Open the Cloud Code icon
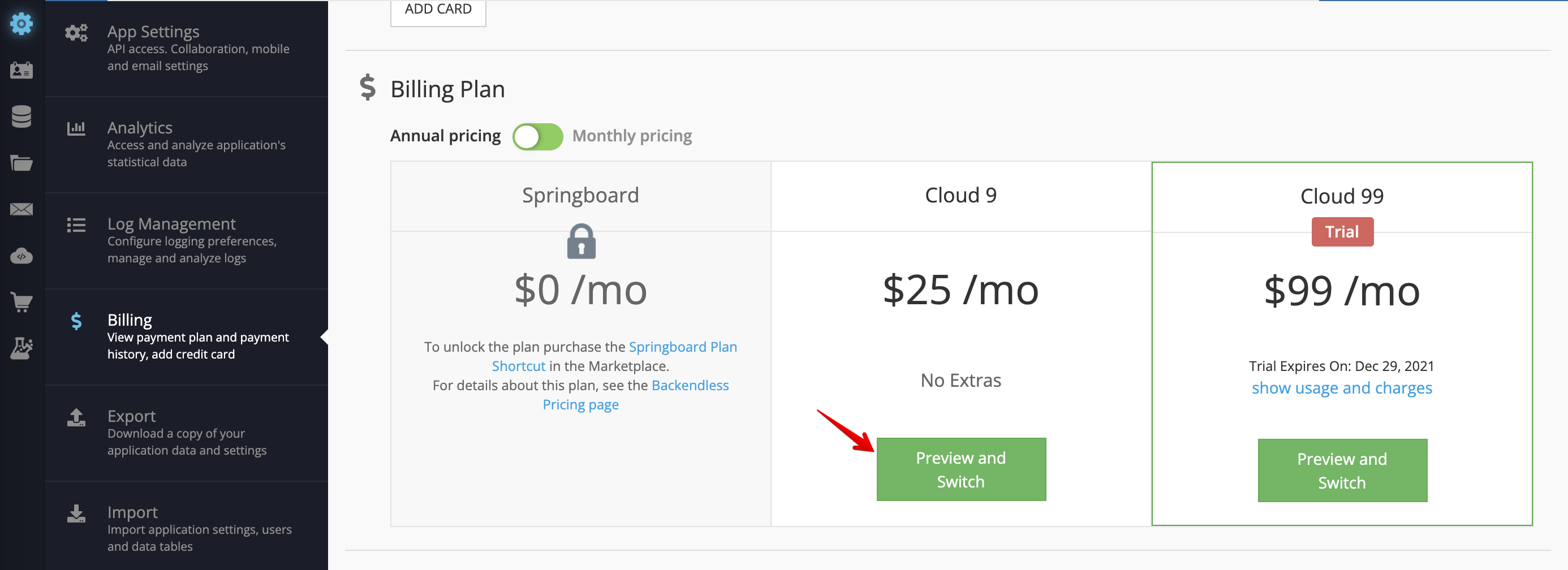The image size is (1568, 570). click(x=21, y=256)
